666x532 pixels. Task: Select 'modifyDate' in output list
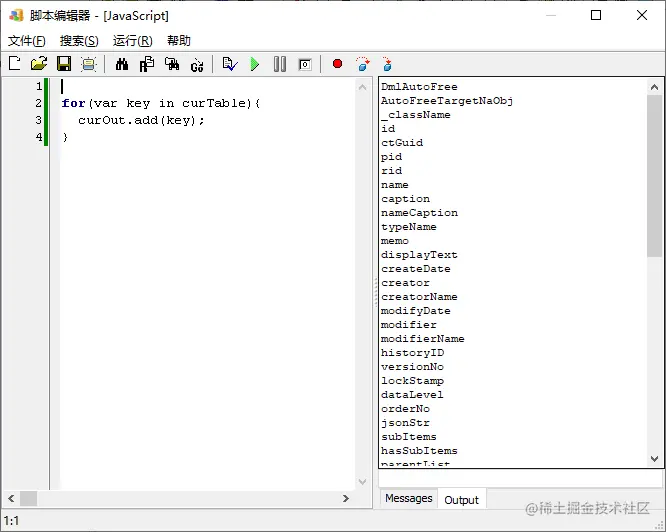click(x=416, y=311)
